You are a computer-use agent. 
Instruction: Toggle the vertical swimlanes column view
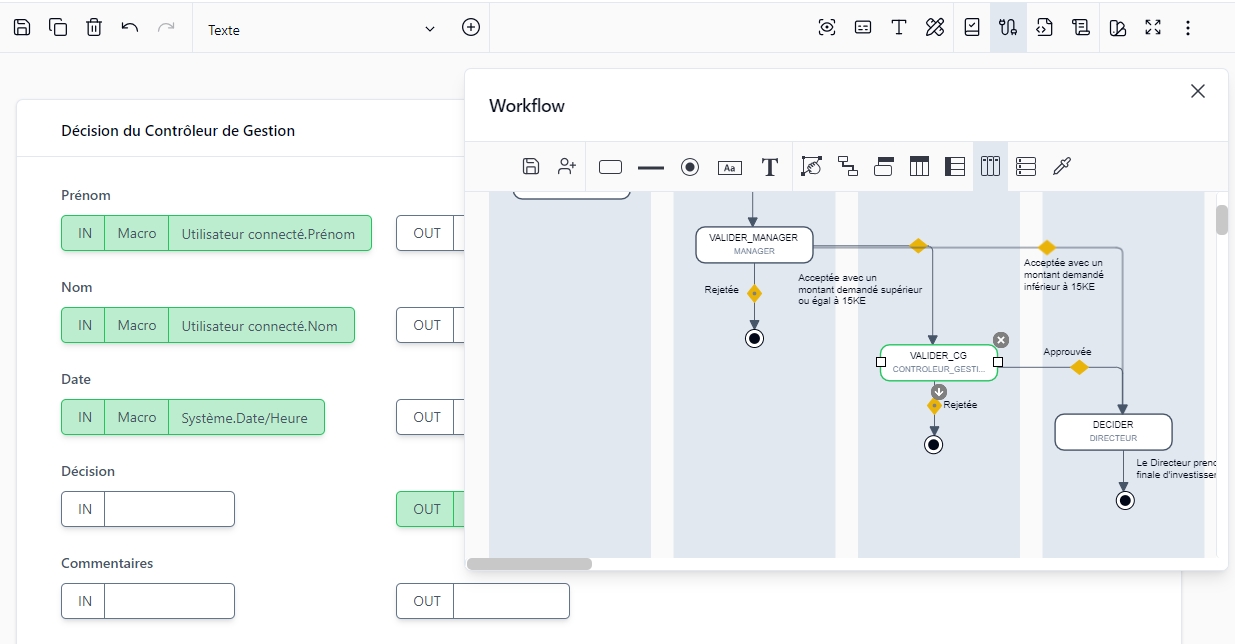[990, 167]
